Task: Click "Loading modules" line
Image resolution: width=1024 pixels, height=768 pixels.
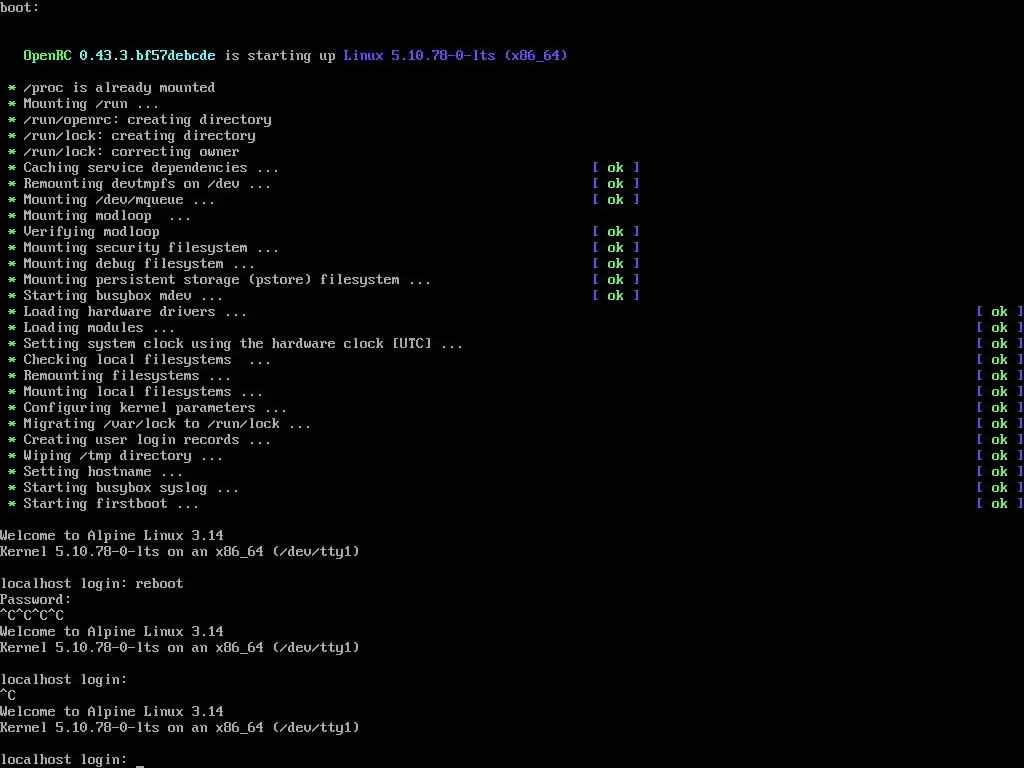Action: (x=99, y=328)
